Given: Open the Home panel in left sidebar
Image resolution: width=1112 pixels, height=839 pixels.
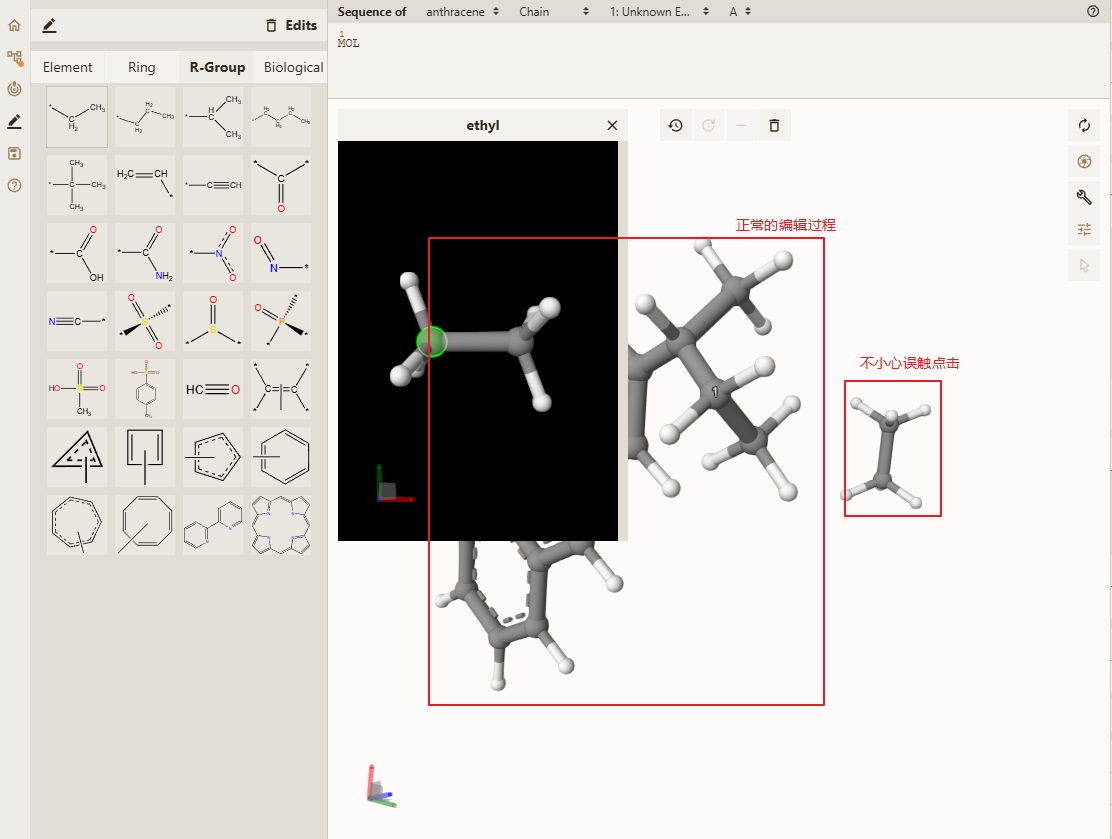Looking at the screenshot, I should pyautogui.click(x=14, y=26).
